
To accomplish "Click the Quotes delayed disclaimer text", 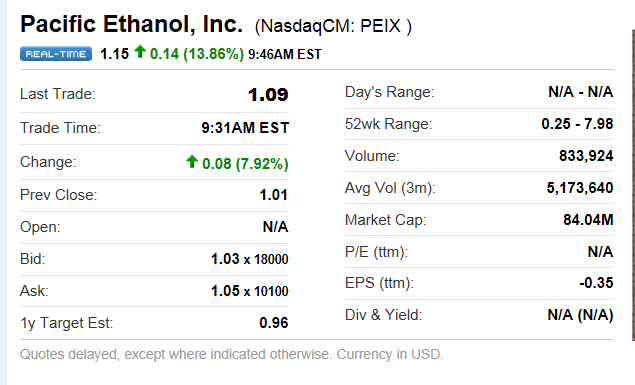I will click(x=232, y=354).
